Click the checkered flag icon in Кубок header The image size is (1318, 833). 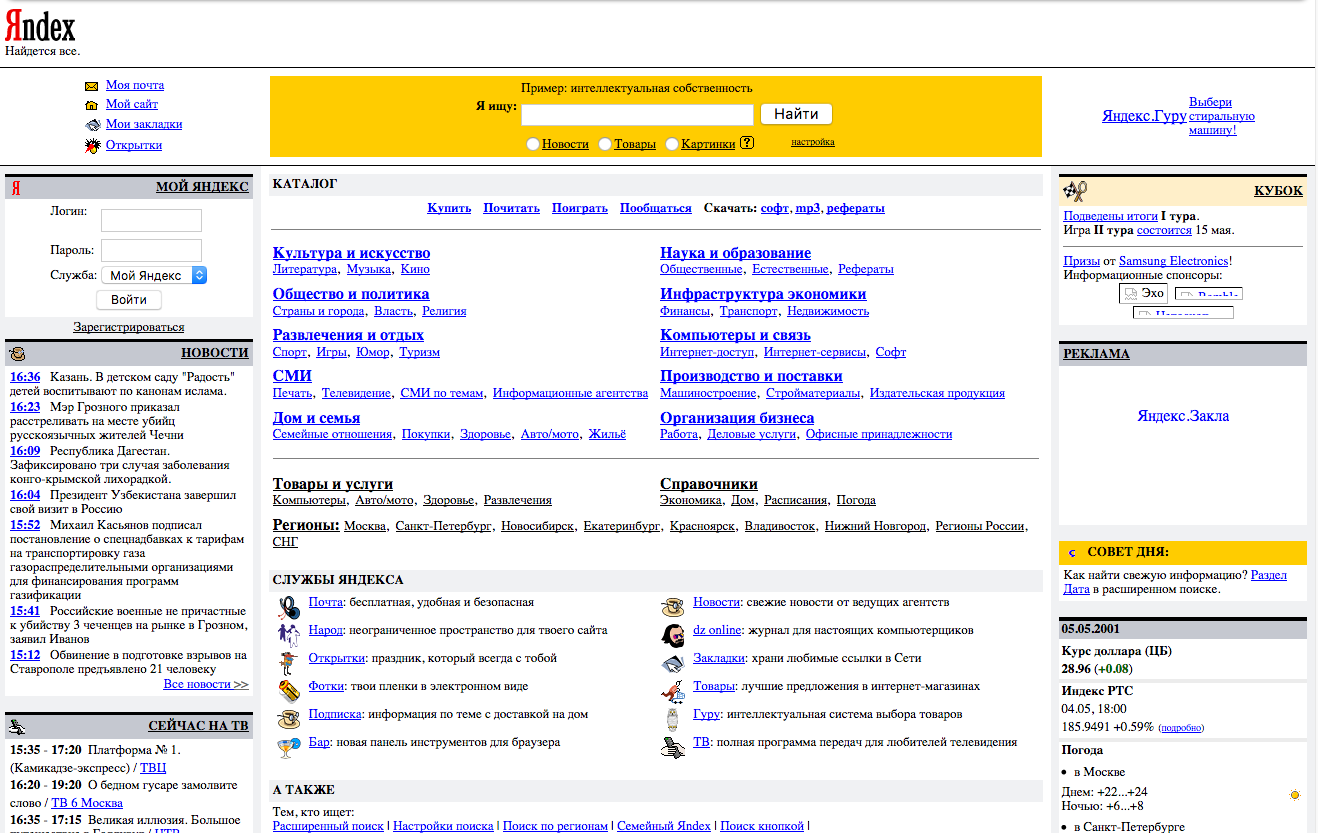(1075, 191)
